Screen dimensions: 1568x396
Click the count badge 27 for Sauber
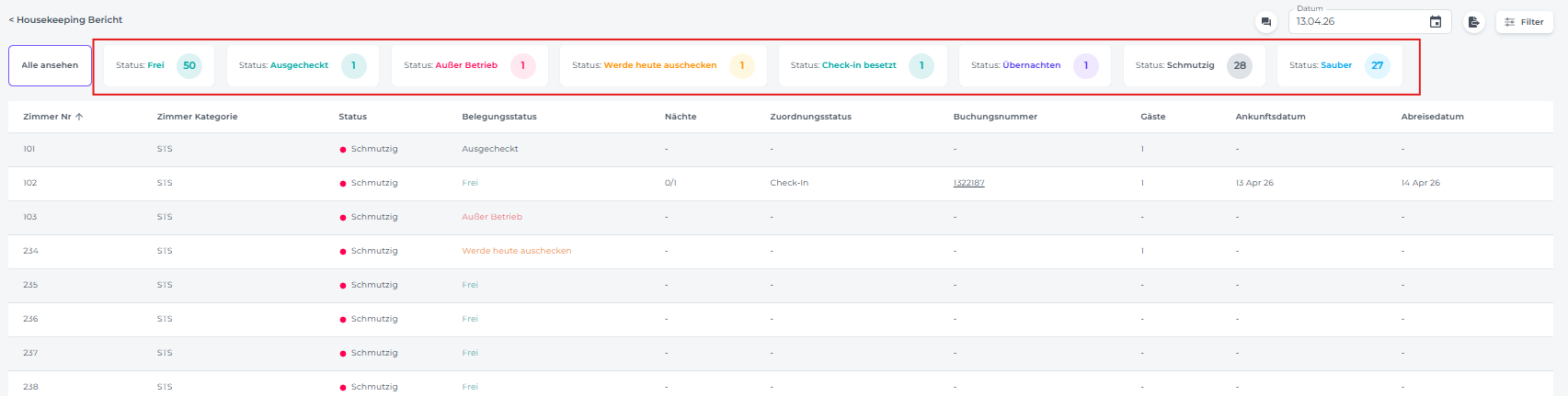[1377, 65]
